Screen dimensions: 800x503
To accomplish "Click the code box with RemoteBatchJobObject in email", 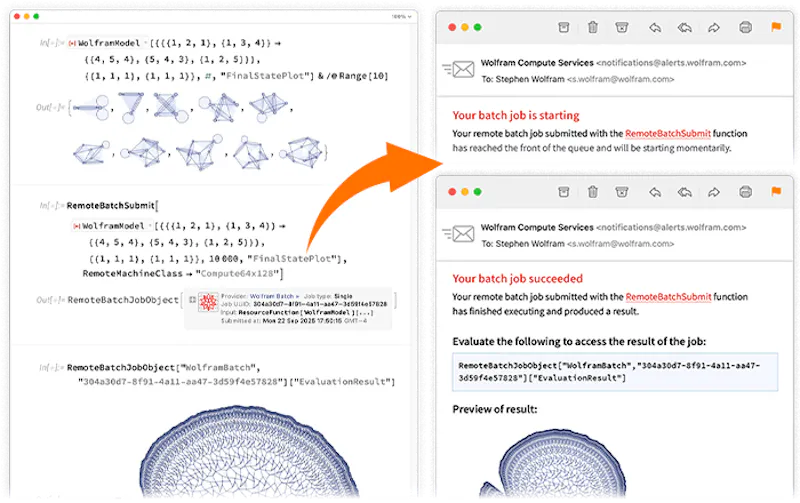I will (x=615, y=372).
